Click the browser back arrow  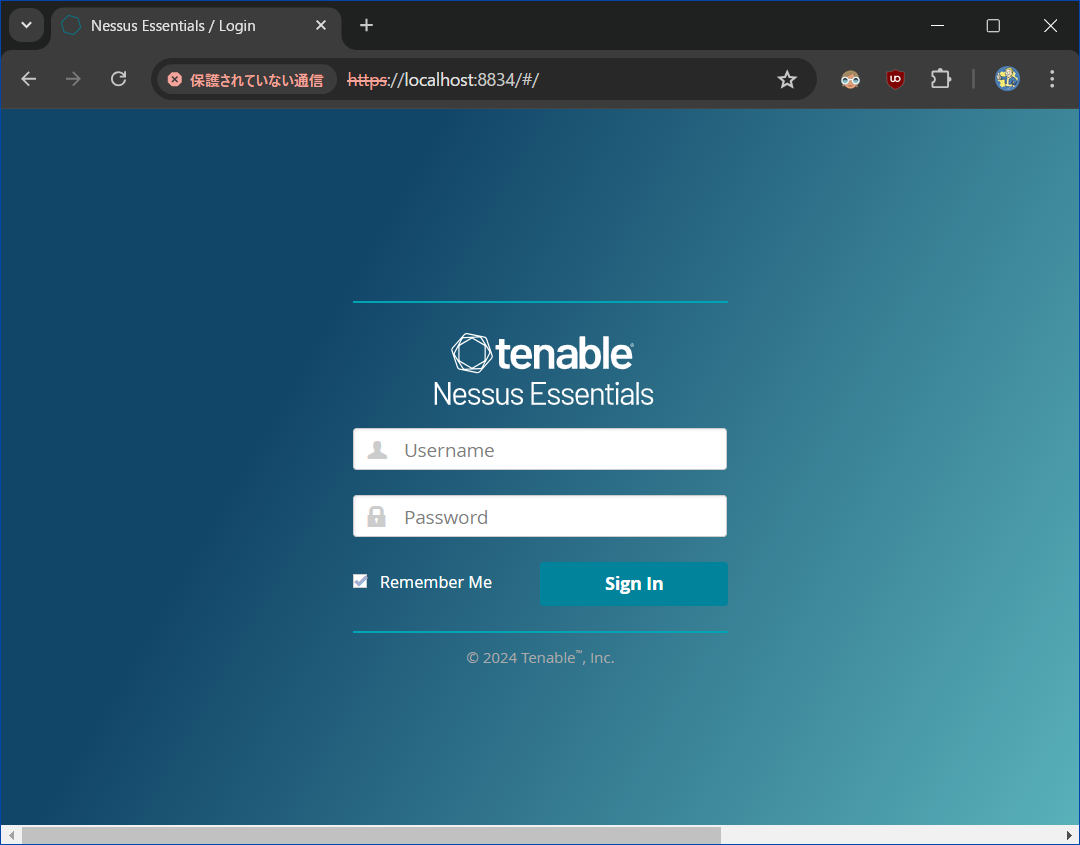28,79
